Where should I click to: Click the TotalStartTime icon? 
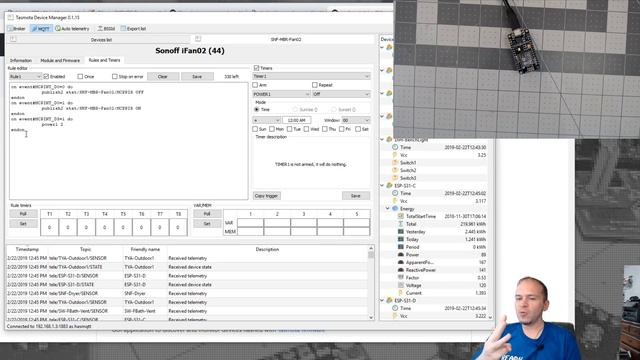tap(401, 216)
